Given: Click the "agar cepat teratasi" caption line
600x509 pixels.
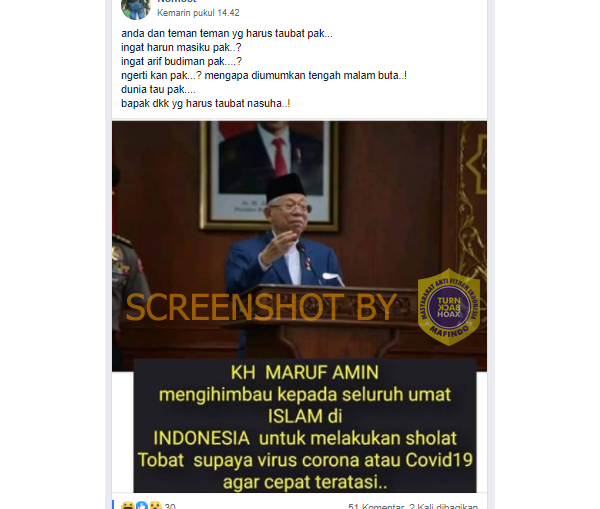Looking at the screenshot, I should (x=305, y=482).
